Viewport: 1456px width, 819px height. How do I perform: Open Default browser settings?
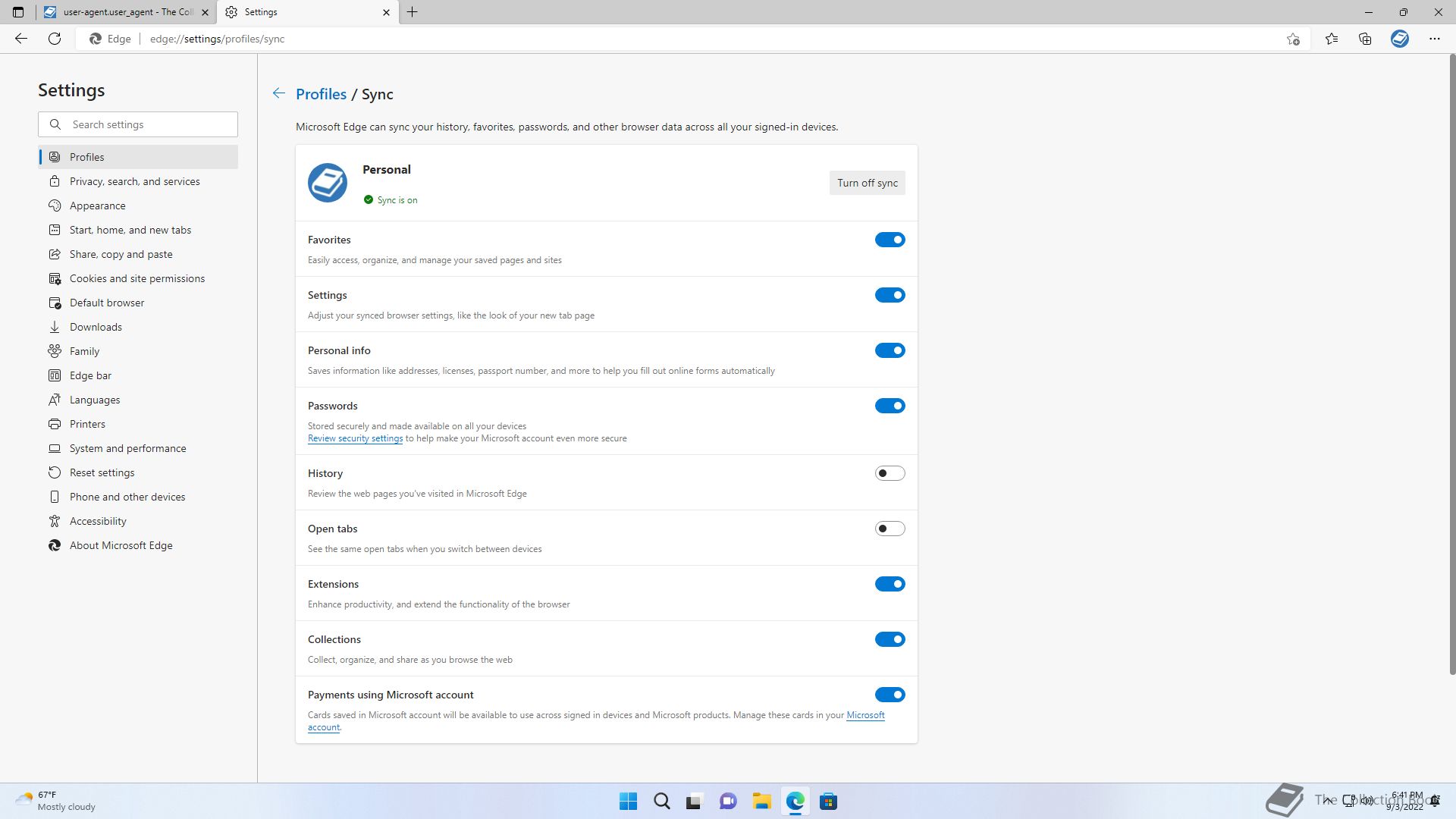138,303
